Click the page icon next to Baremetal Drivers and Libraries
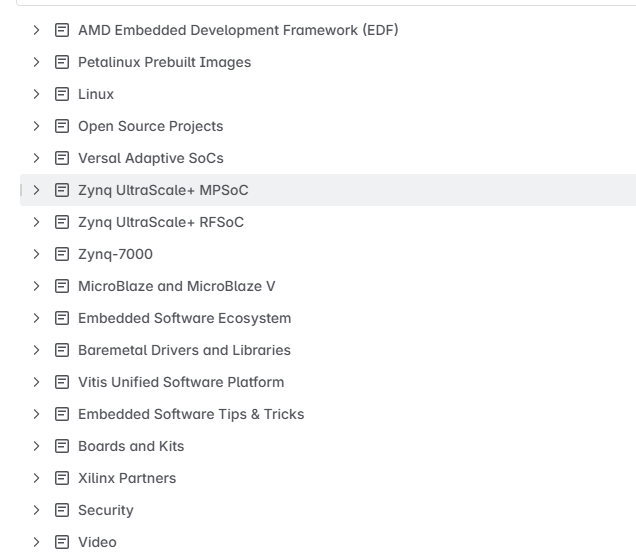636x557 pixels. coord(62,350)
